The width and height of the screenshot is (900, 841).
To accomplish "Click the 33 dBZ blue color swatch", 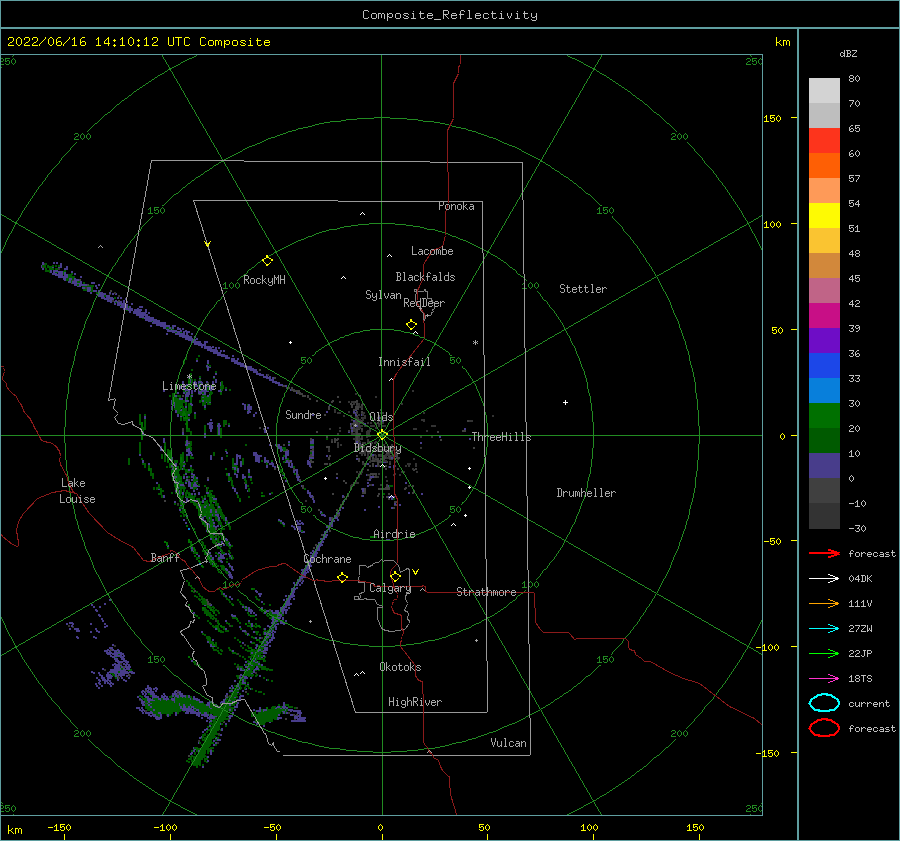I will (825, 366).
